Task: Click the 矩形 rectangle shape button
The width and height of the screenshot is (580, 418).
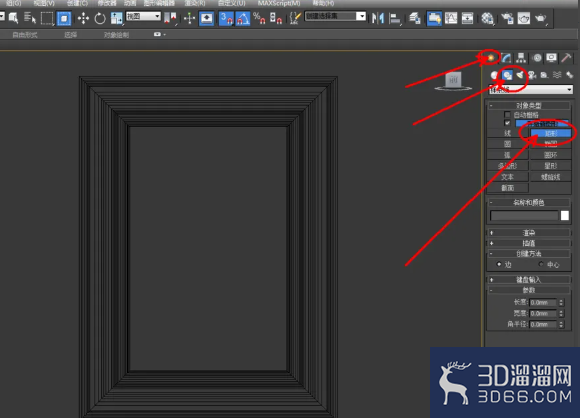Action: (x=551, y=133)
